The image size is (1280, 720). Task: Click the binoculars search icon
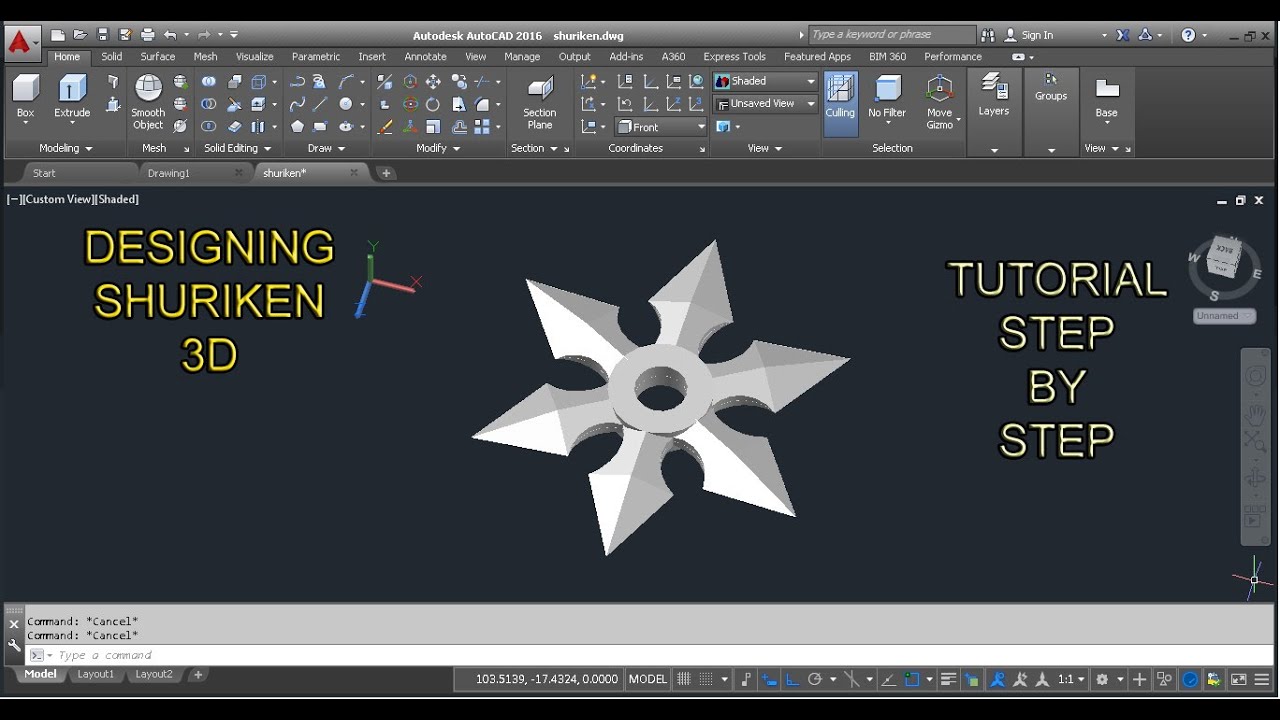pyautogui.click(x=988, y=35)
